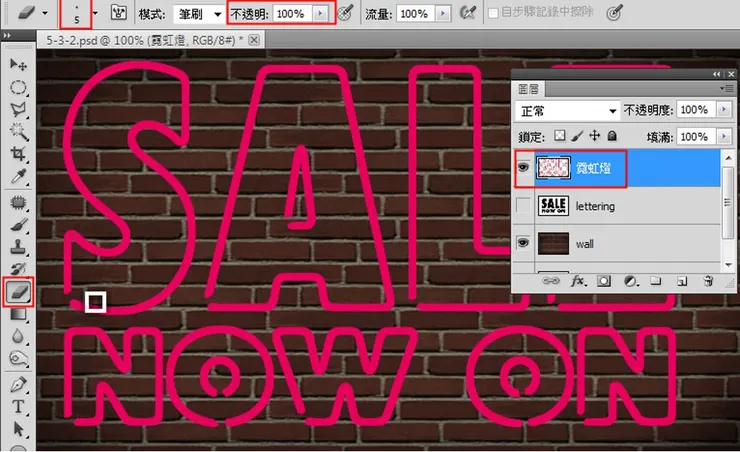Image resolution: width=740 pixels, height=452 pixels.
Task: Hide the 霓虹燈 layer
Action: tap(523, 167)
